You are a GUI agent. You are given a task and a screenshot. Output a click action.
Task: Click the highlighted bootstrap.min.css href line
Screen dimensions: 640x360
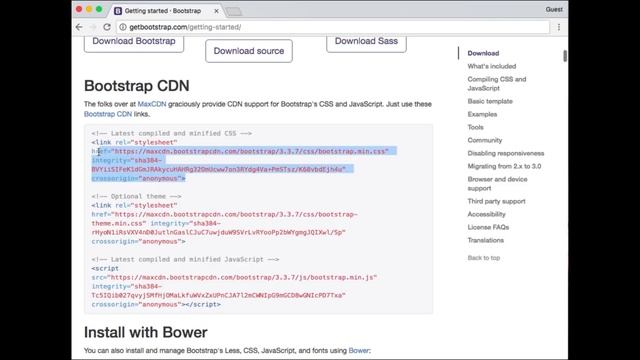[240, 151]
